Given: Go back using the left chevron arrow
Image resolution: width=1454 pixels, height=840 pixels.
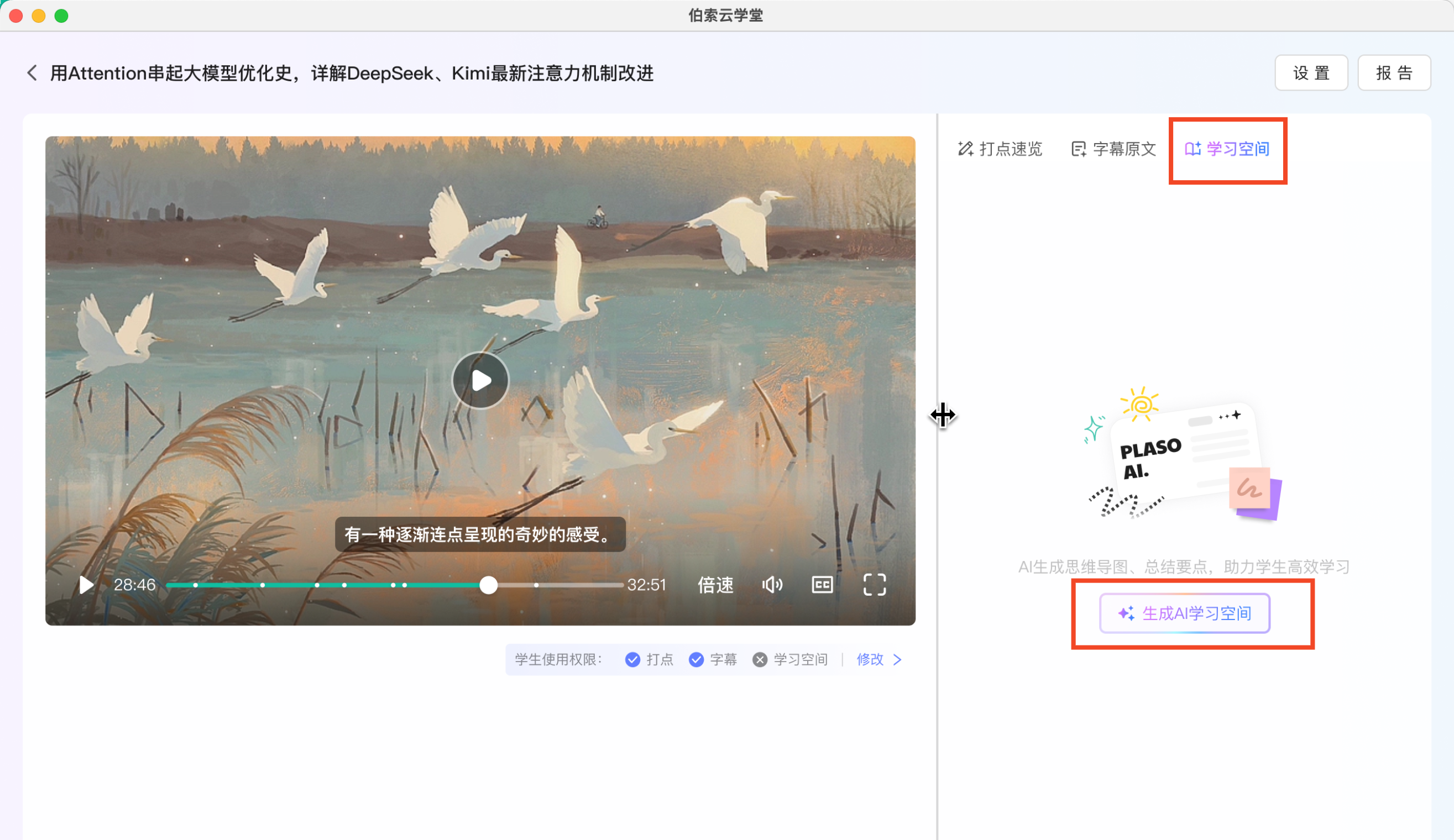Looking at the screenshot, I should coord(32,73).
